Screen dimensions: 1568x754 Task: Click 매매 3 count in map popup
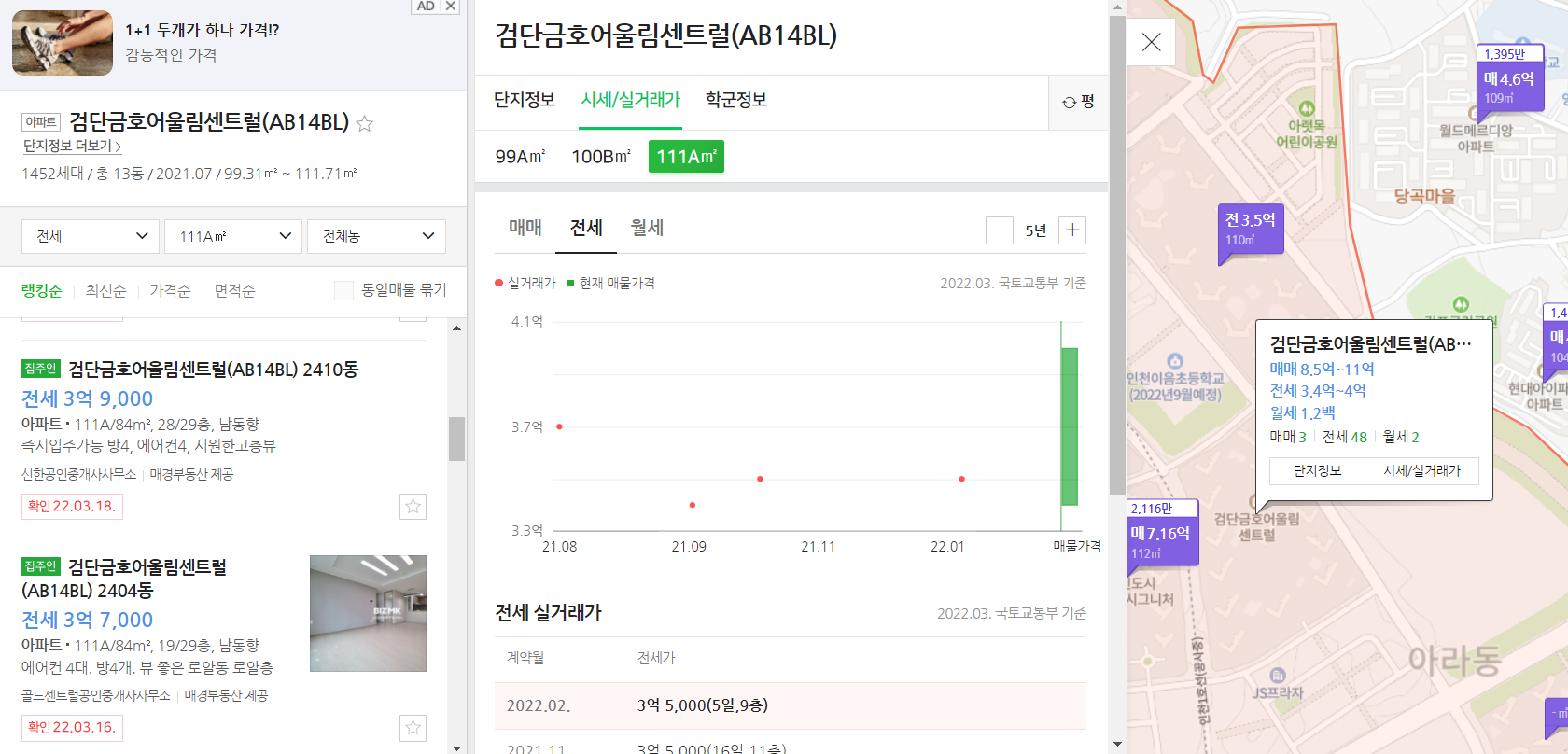pyautogui.click(x=1288, y=437)
